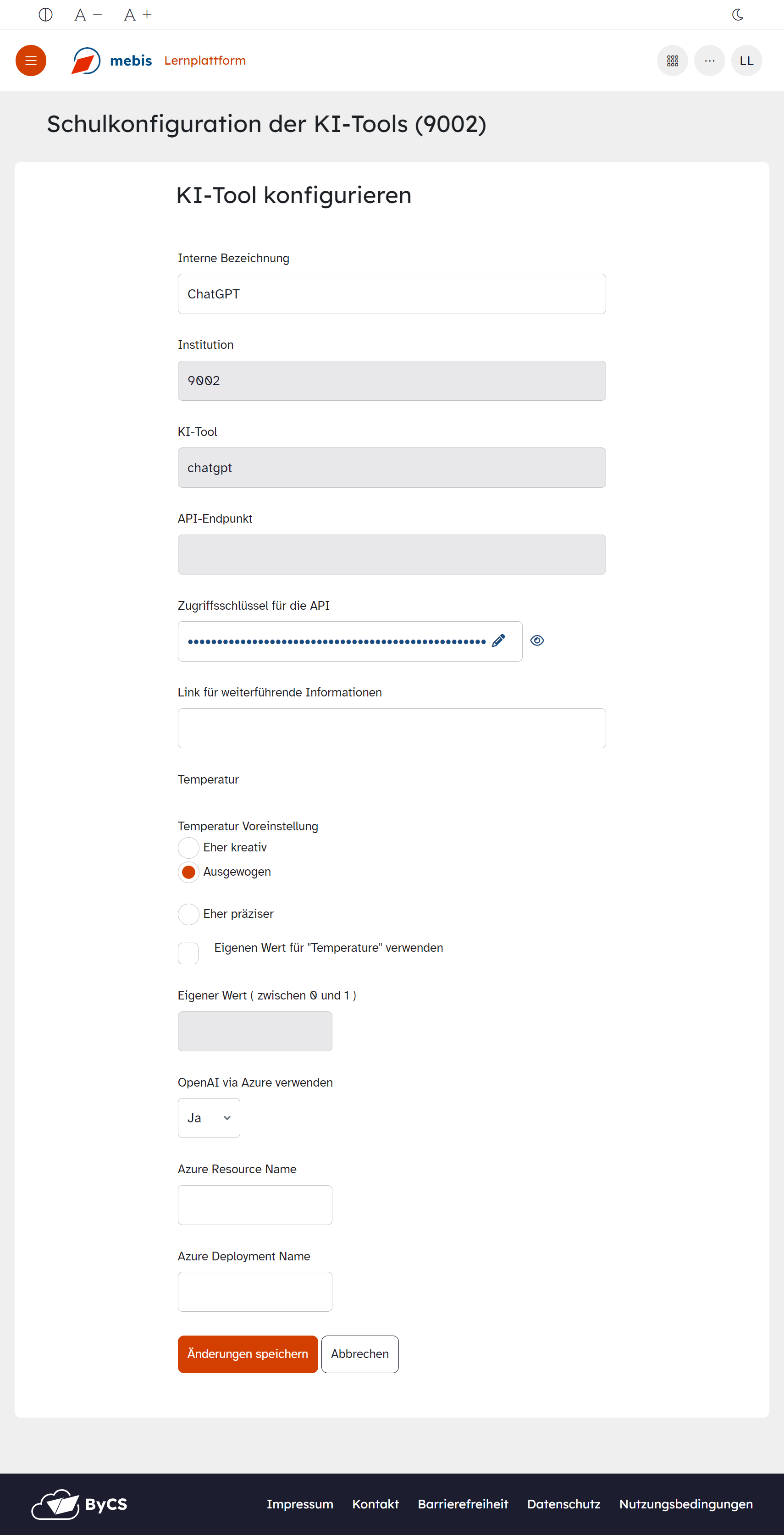Click the mebis logo
784x1535 pixels.
coord(112,61)
